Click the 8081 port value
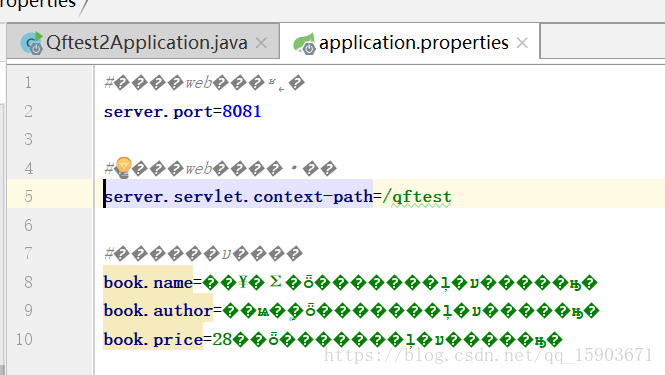The height and width of the screenshot is (375, 665). pyautogui.click(x=242, y=112)
